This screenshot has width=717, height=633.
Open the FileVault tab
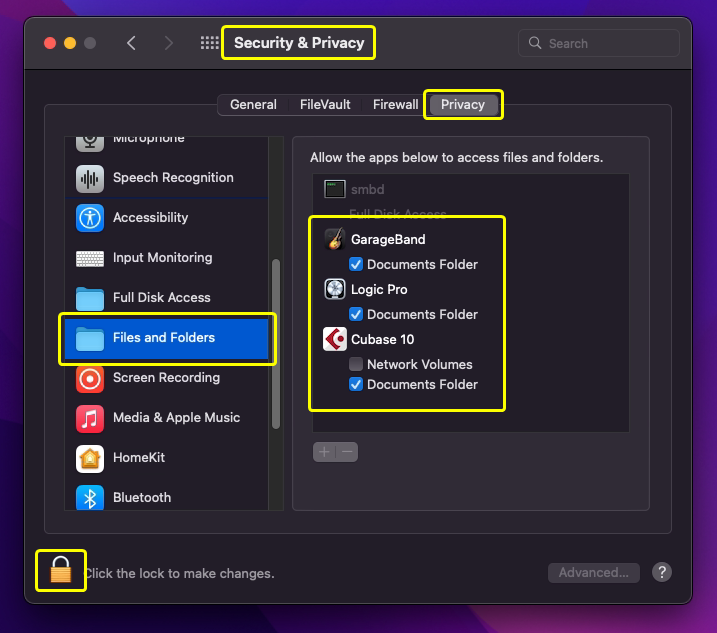[327, 105]
